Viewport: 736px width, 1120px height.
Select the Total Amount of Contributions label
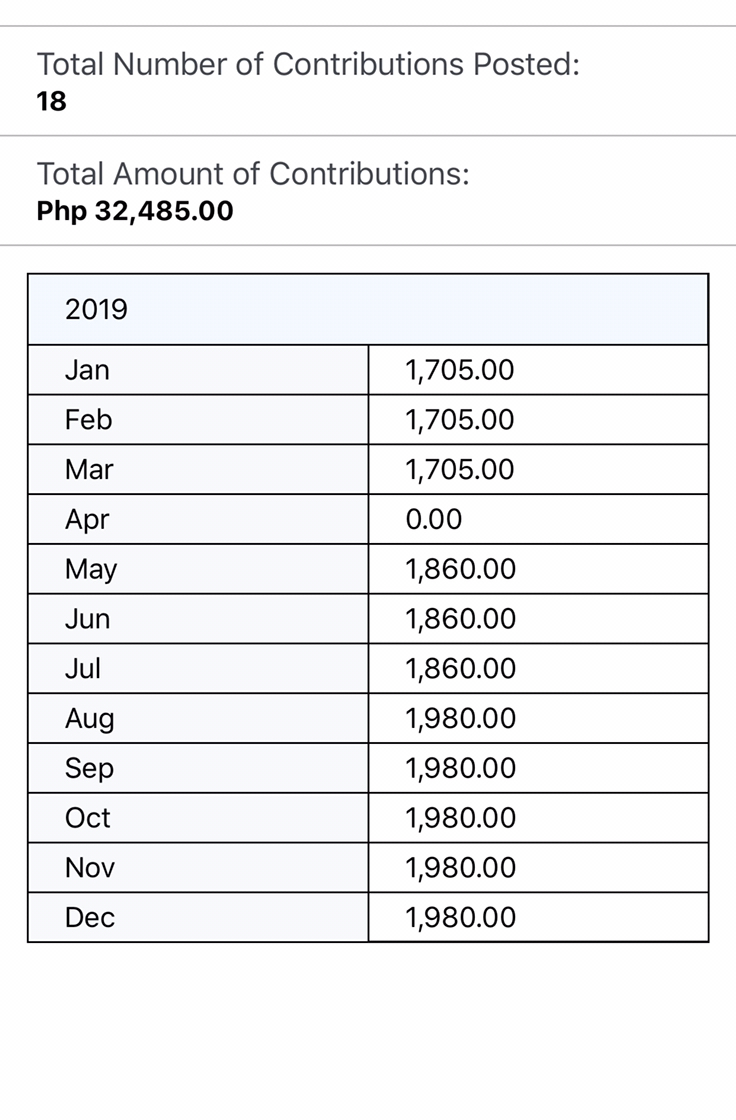coord(253,174)
